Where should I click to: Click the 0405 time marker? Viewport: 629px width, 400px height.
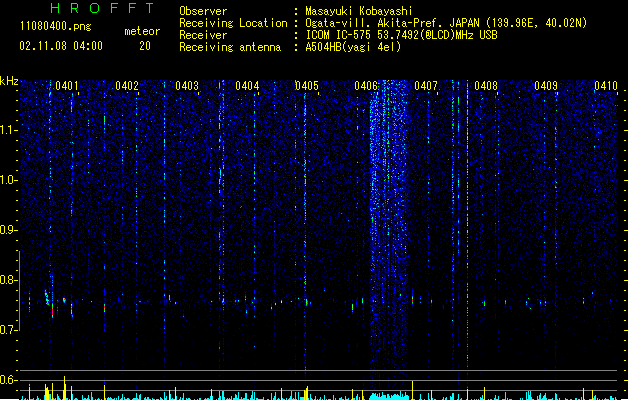pyautogui.click(x=307, y=86)
